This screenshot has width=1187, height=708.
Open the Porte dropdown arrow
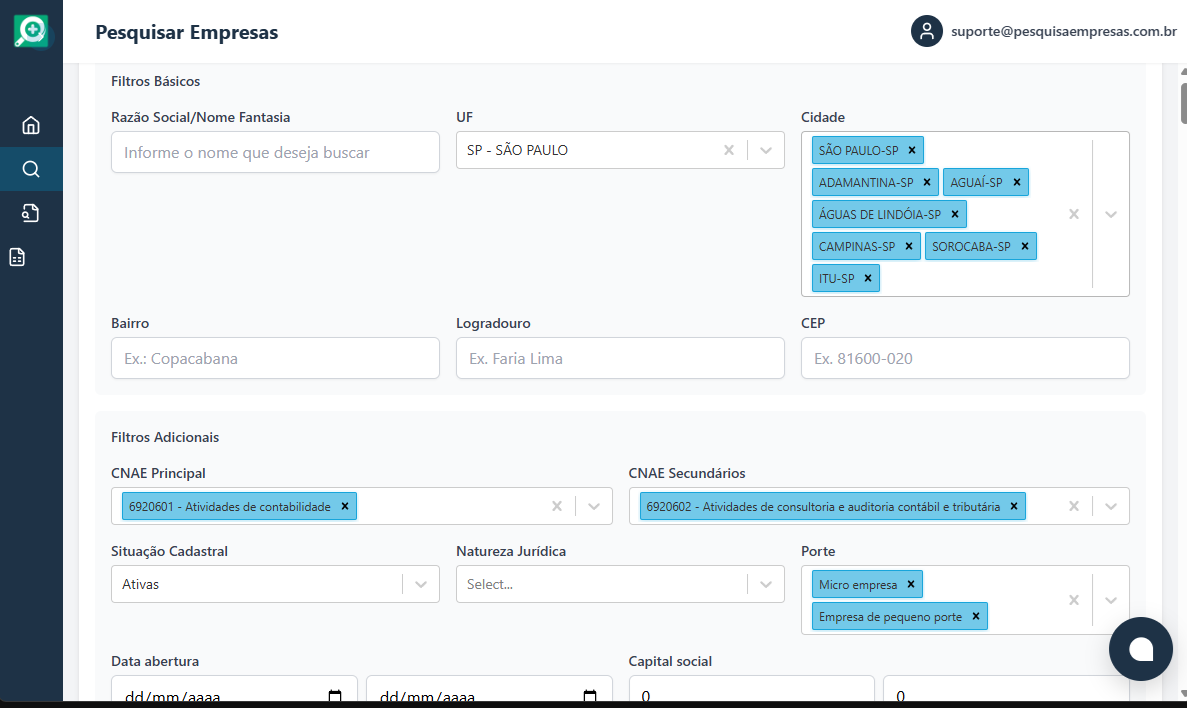(1110, 600)
